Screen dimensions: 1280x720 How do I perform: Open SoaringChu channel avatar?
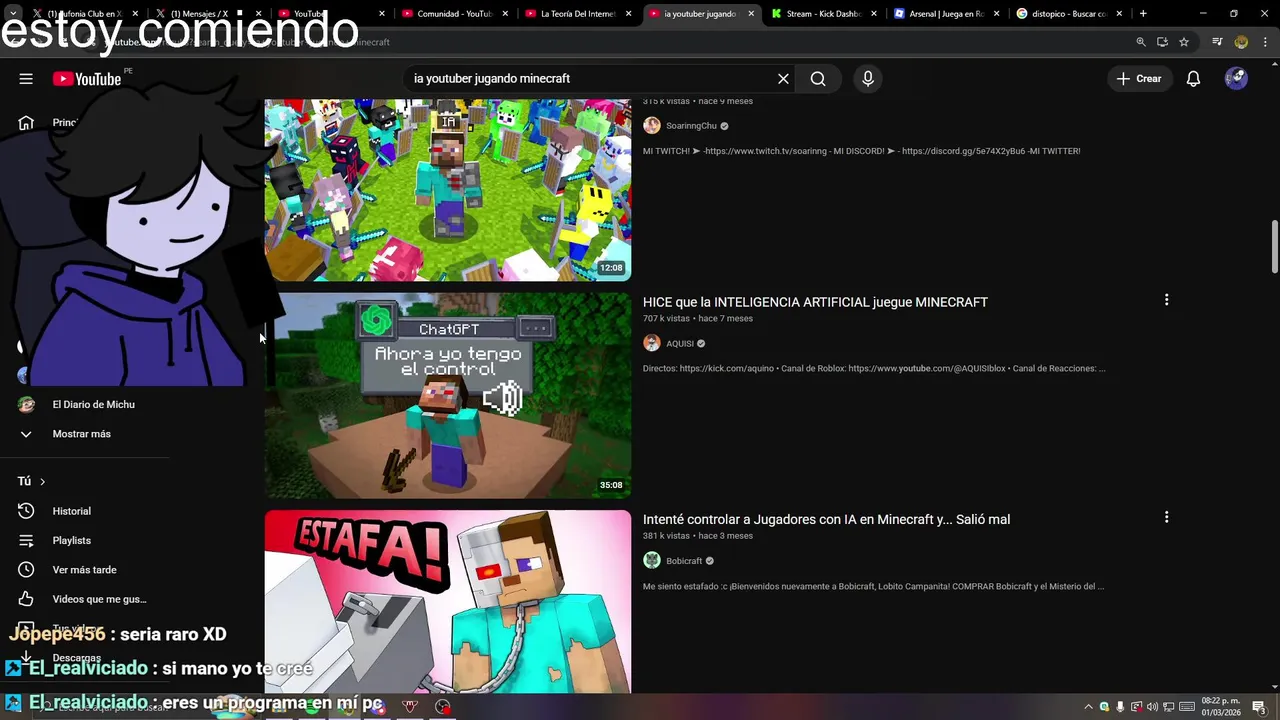click(x=652, y=126)
